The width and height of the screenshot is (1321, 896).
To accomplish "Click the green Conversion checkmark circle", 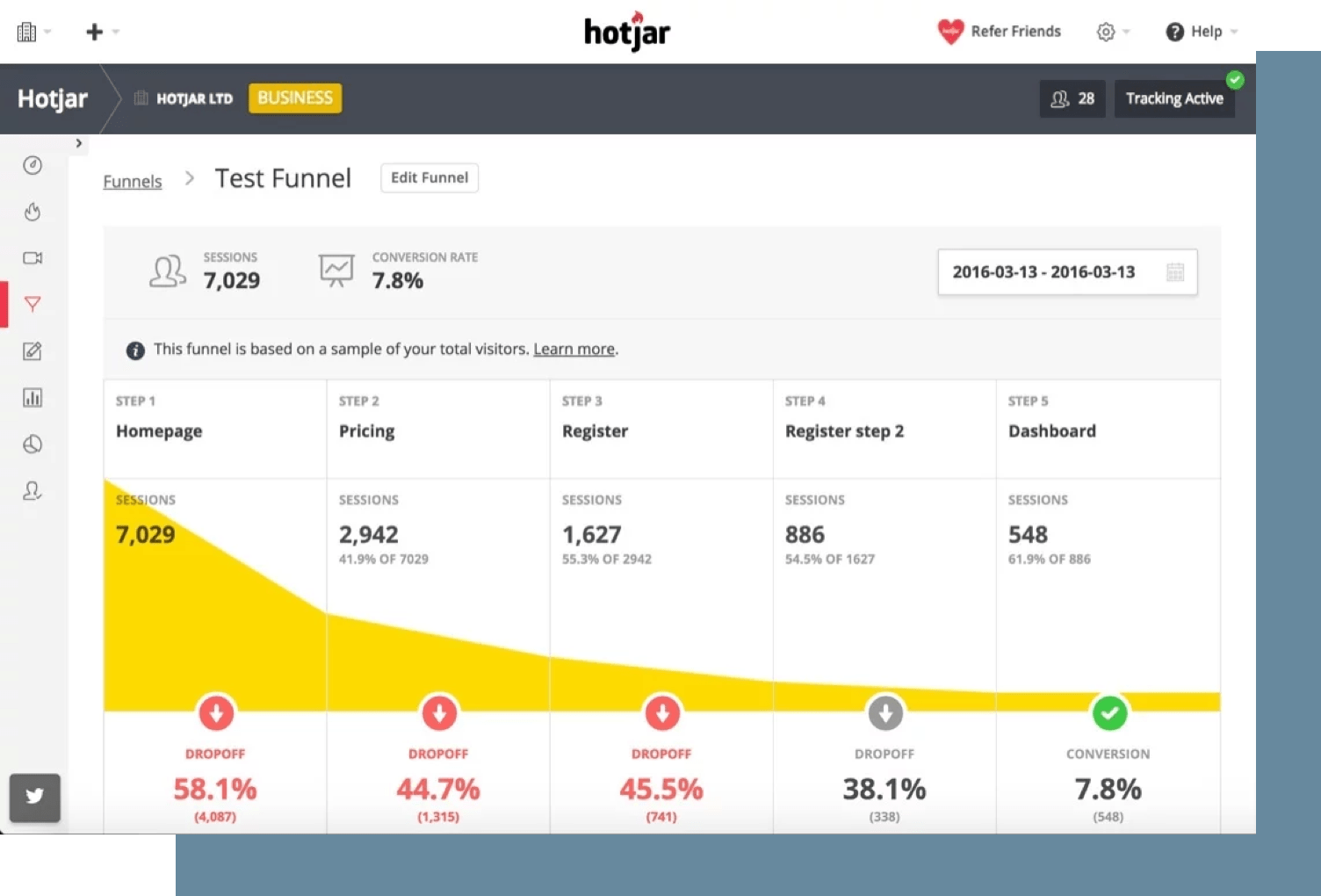I will pos(1108,713).
